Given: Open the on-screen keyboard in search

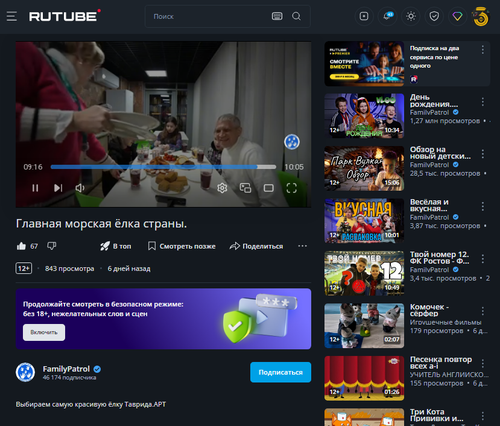Looking at the screenshot, I should point(277,16).
